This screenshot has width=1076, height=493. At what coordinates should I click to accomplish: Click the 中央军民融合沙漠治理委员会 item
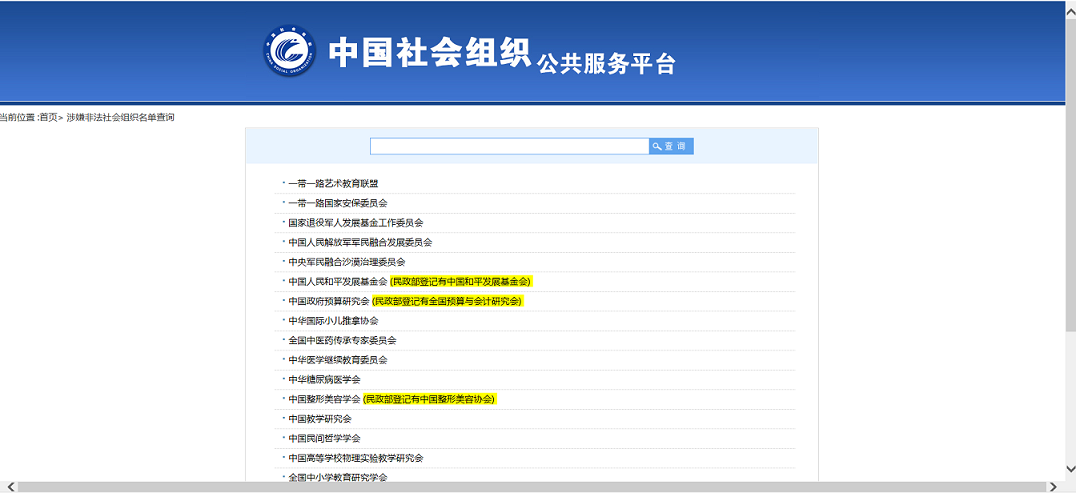click(x=346, y=262)
